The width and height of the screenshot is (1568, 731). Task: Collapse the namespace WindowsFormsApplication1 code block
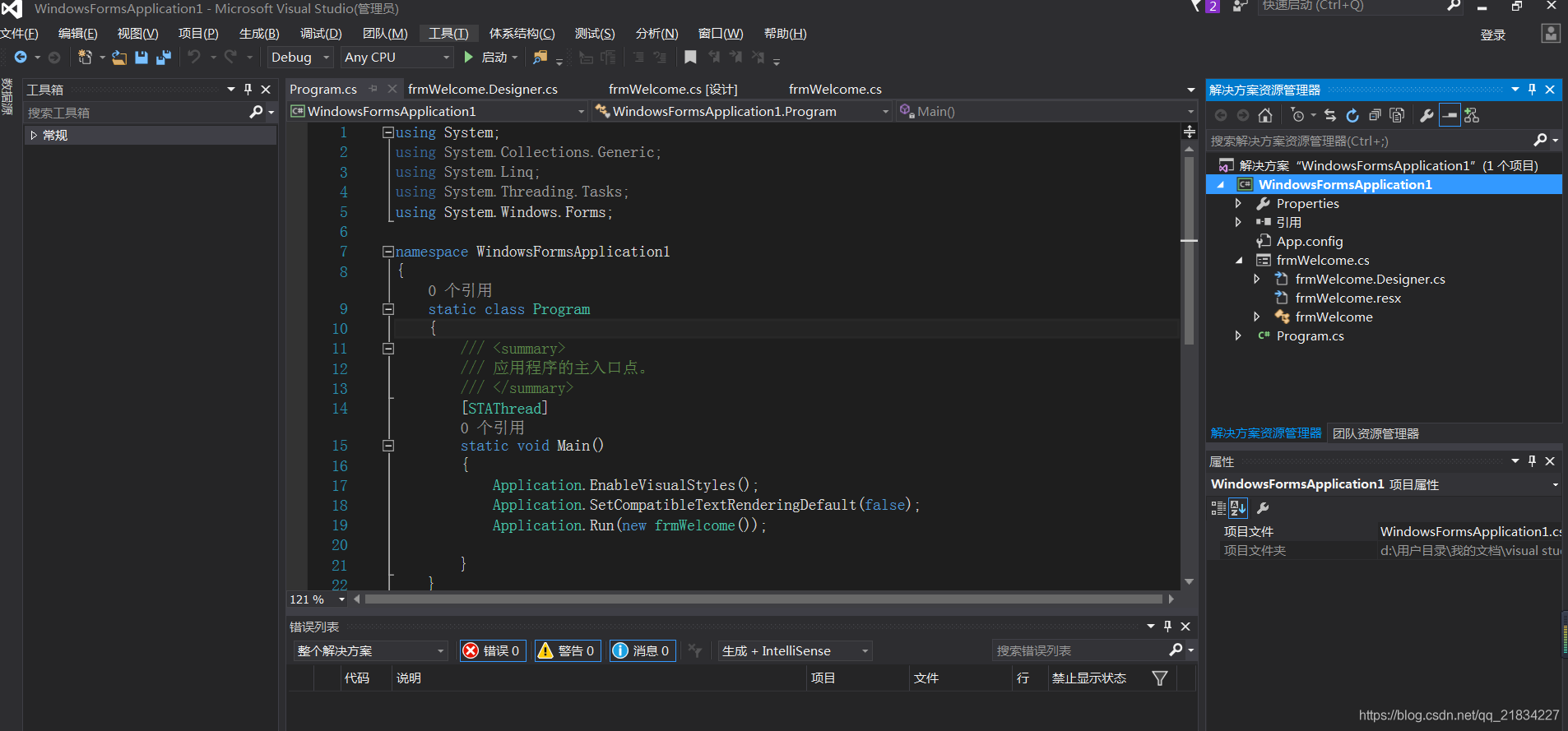pos(387,252)
